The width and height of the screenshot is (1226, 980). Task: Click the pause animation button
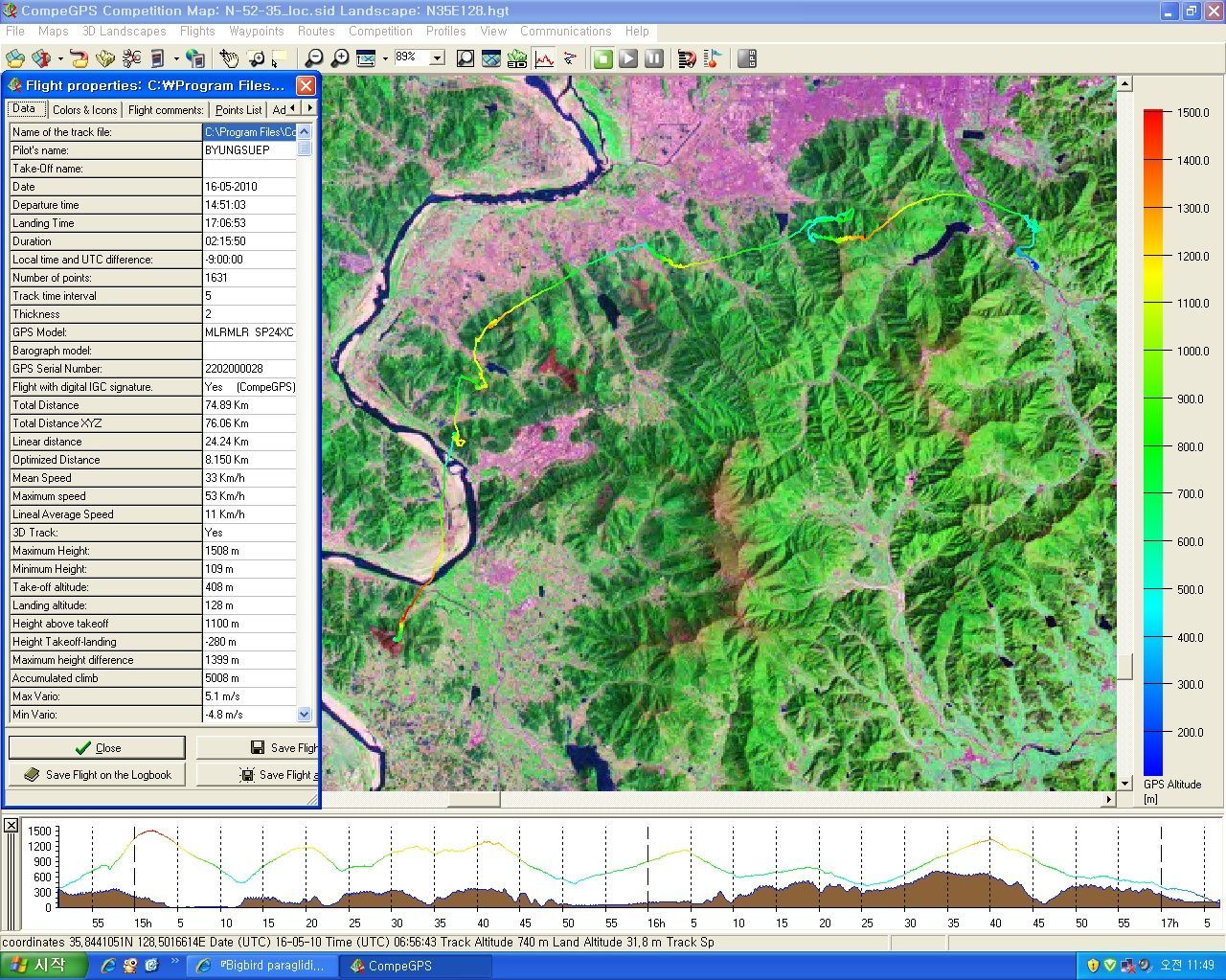[654, 58]
